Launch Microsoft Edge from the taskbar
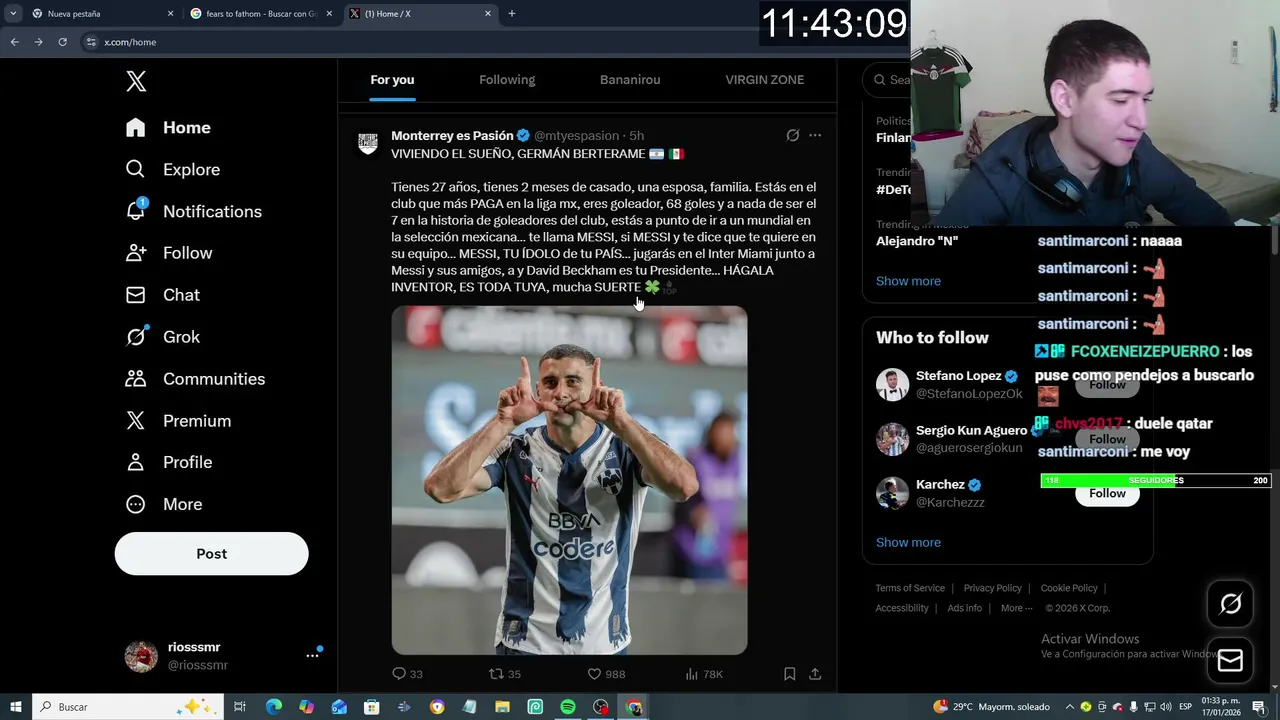Viewport: 1280px width, 720px height. coord(273,707)
